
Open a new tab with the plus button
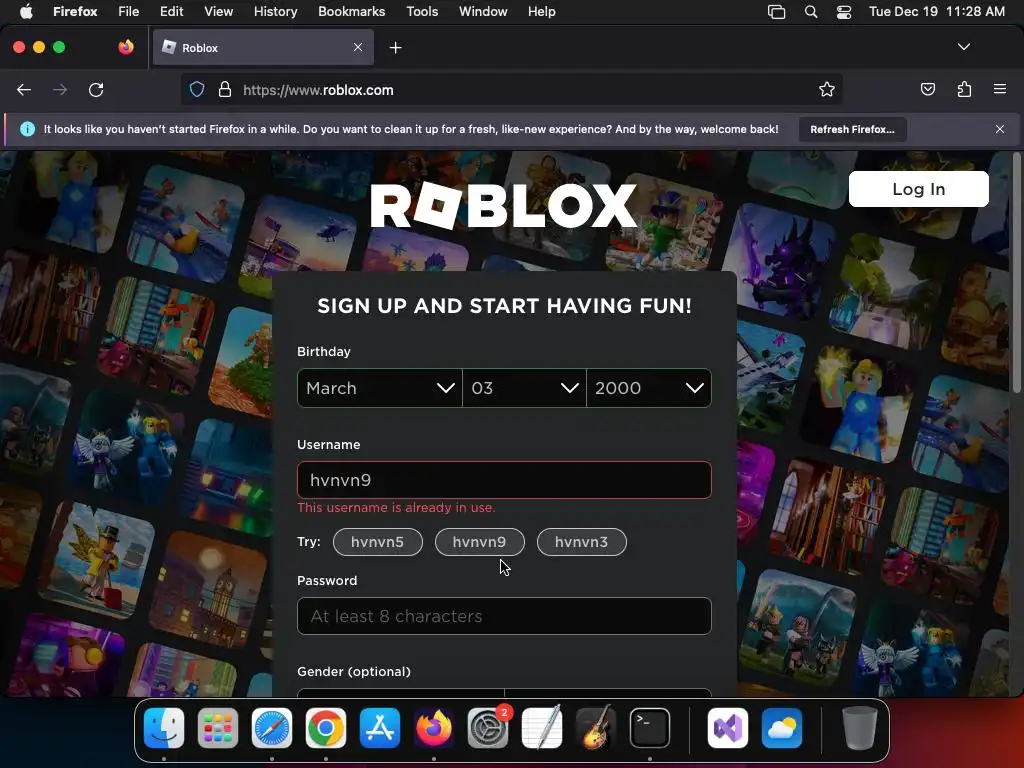click(x=395, y=48)
